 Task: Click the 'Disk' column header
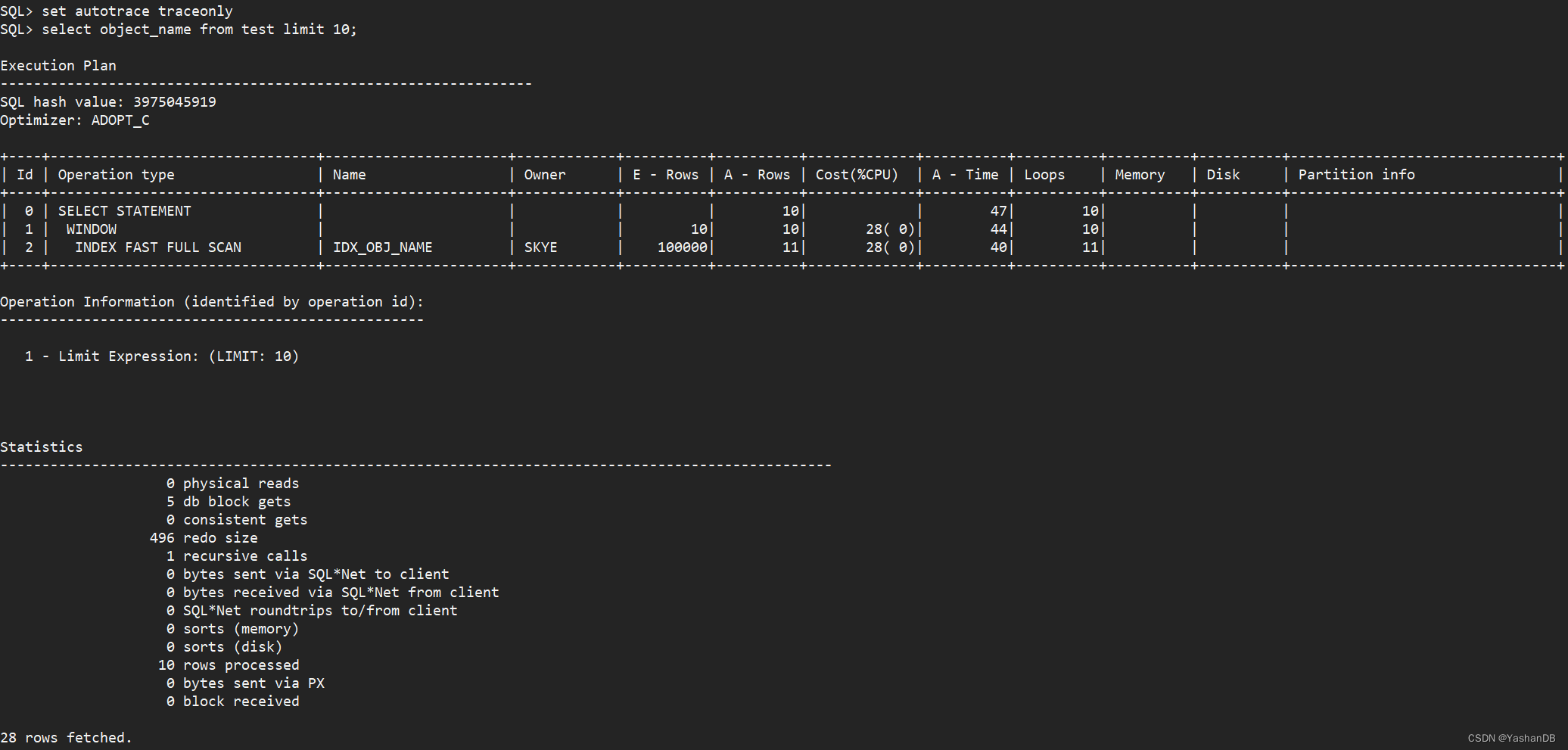[1223, 175]
